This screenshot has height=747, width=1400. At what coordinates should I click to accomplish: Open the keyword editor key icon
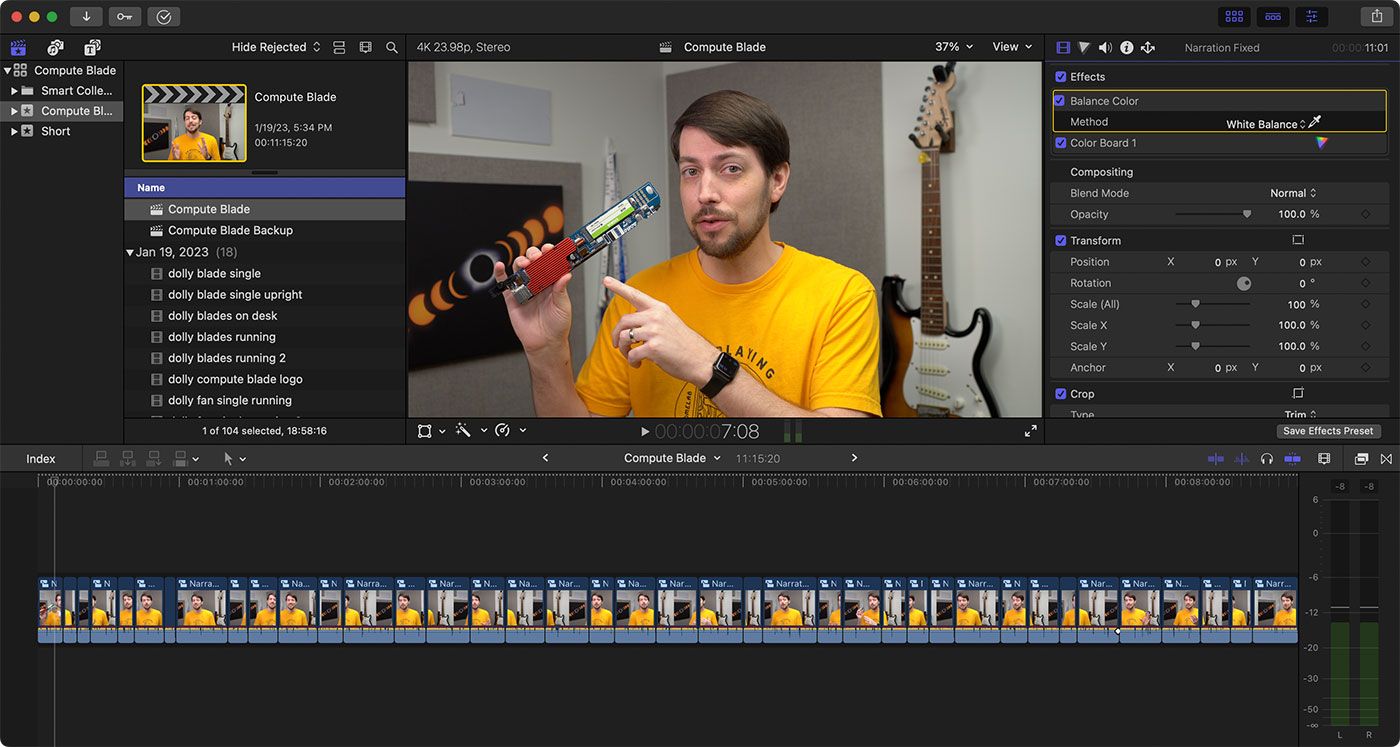tap(125, 16)
